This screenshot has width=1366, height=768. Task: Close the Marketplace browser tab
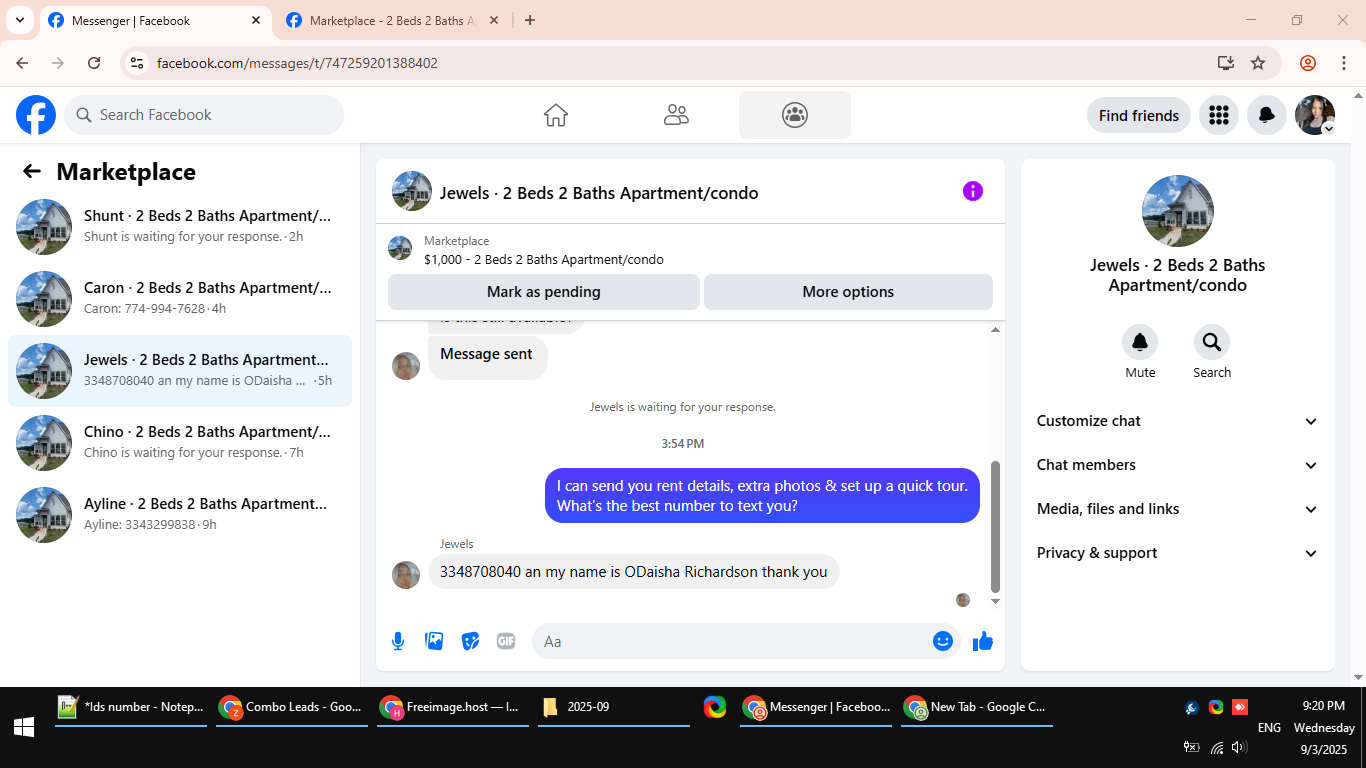pos(493,20)
